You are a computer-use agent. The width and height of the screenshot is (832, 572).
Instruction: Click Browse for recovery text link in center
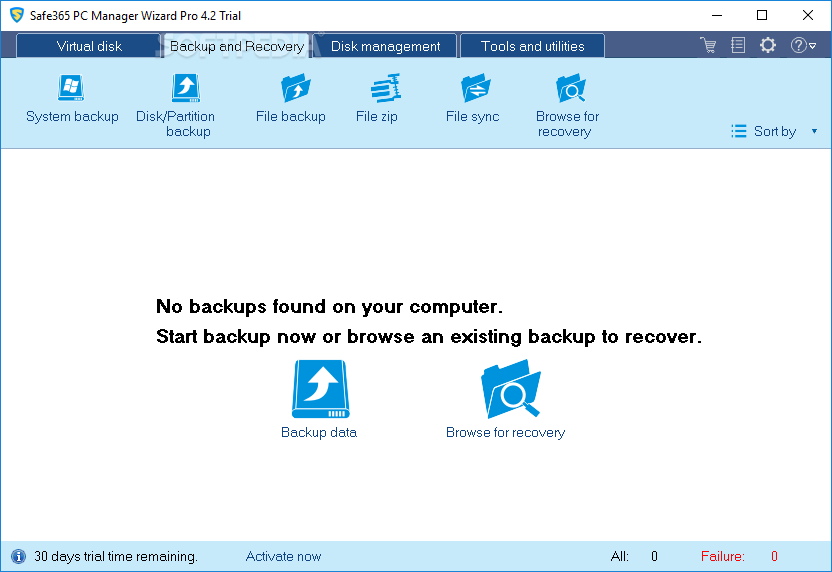[506, 432]
